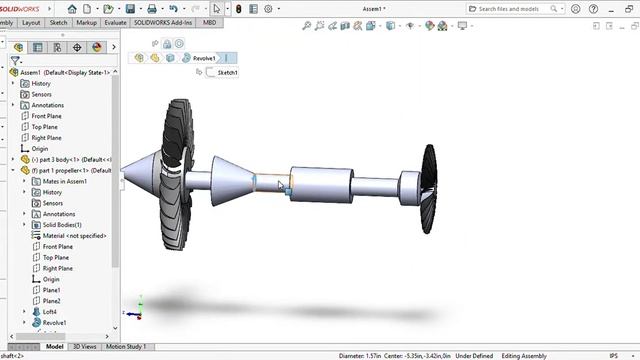Open the DisplayManager tab
This screenshot has height=360, width=640.
pyautogui.click(x=96, y=47)
